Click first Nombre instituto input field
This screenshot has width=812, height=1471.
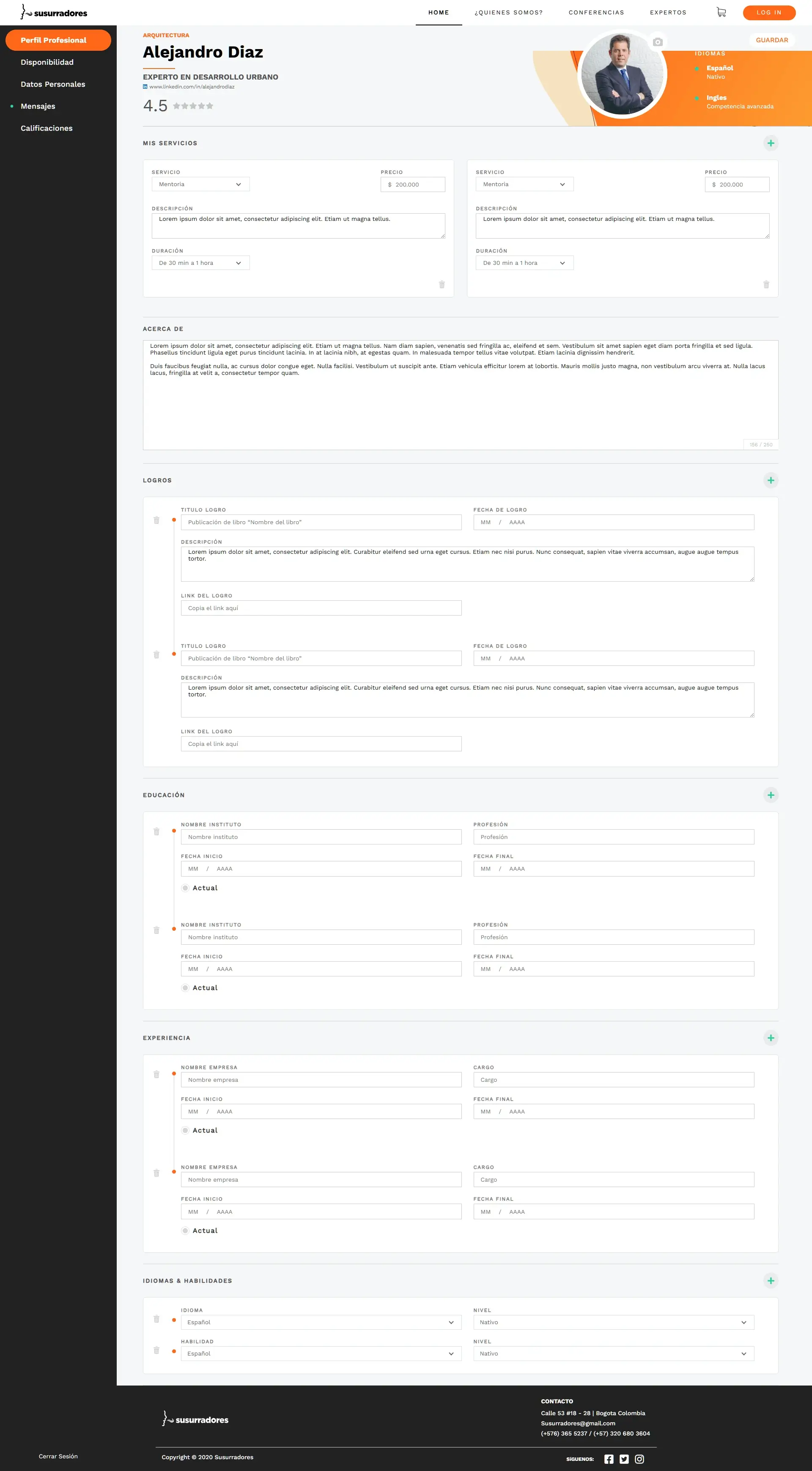pos(321,837)
